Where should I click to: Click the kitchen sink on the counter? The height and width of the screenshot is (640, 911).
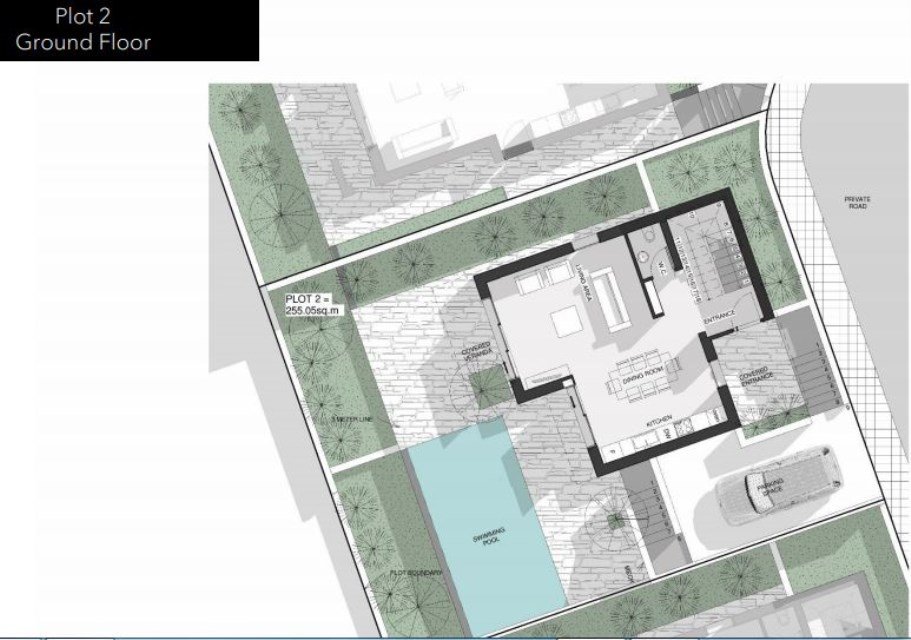coord(684,428)
